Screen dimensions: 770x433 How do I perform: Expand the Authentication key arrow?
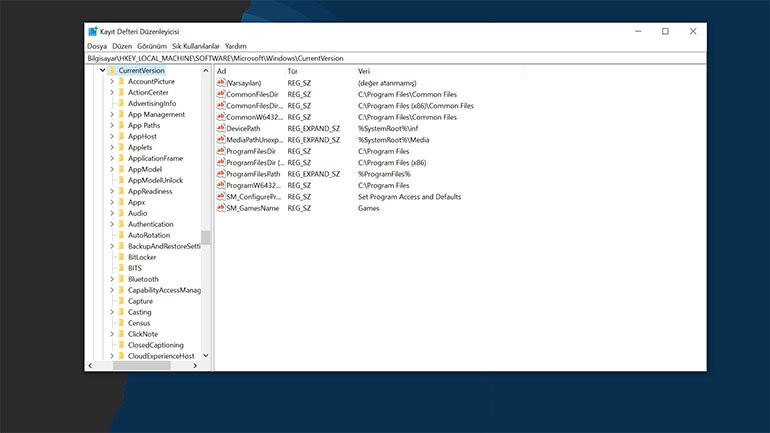[111, 225]
